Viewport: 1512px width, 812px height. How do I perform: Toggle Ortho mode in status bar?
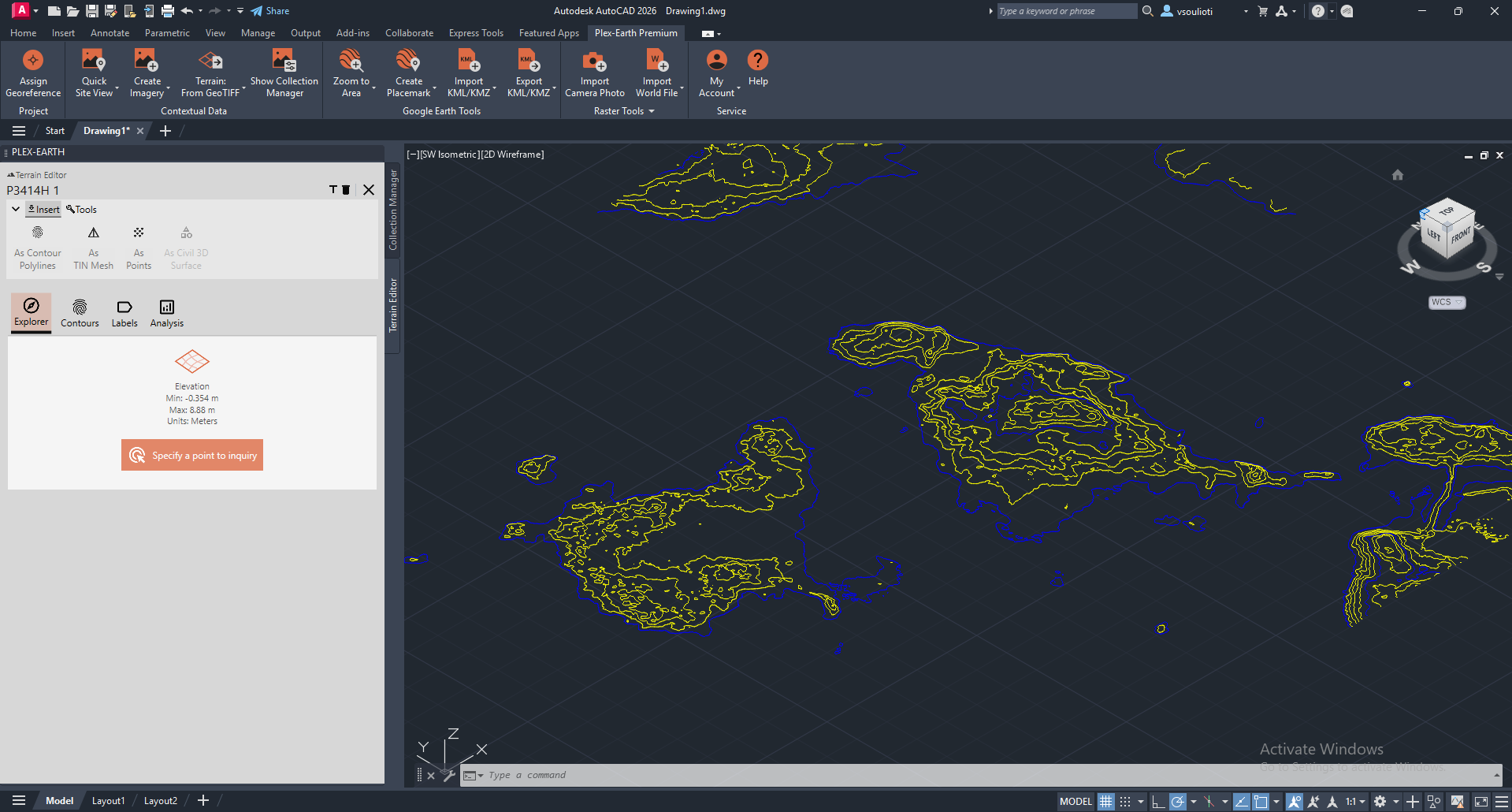coord(1158,802)
